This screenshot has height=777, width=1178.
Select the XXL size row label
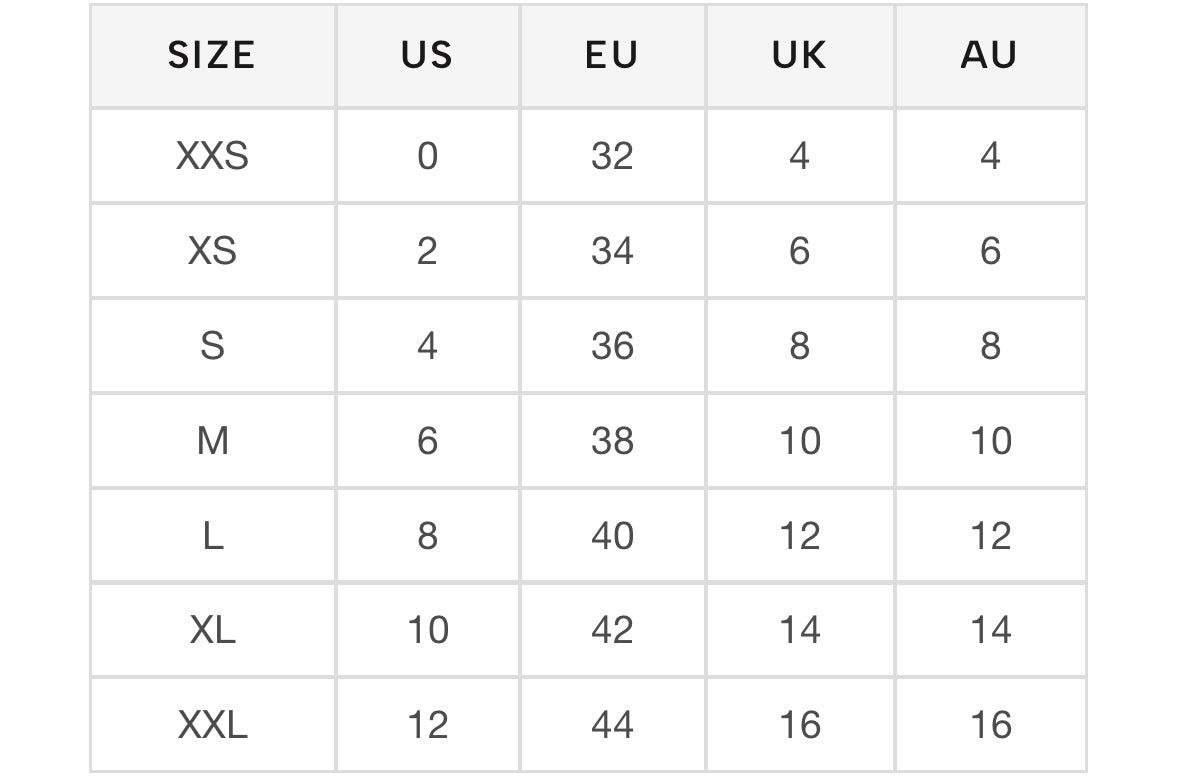(x=212, y=725)
